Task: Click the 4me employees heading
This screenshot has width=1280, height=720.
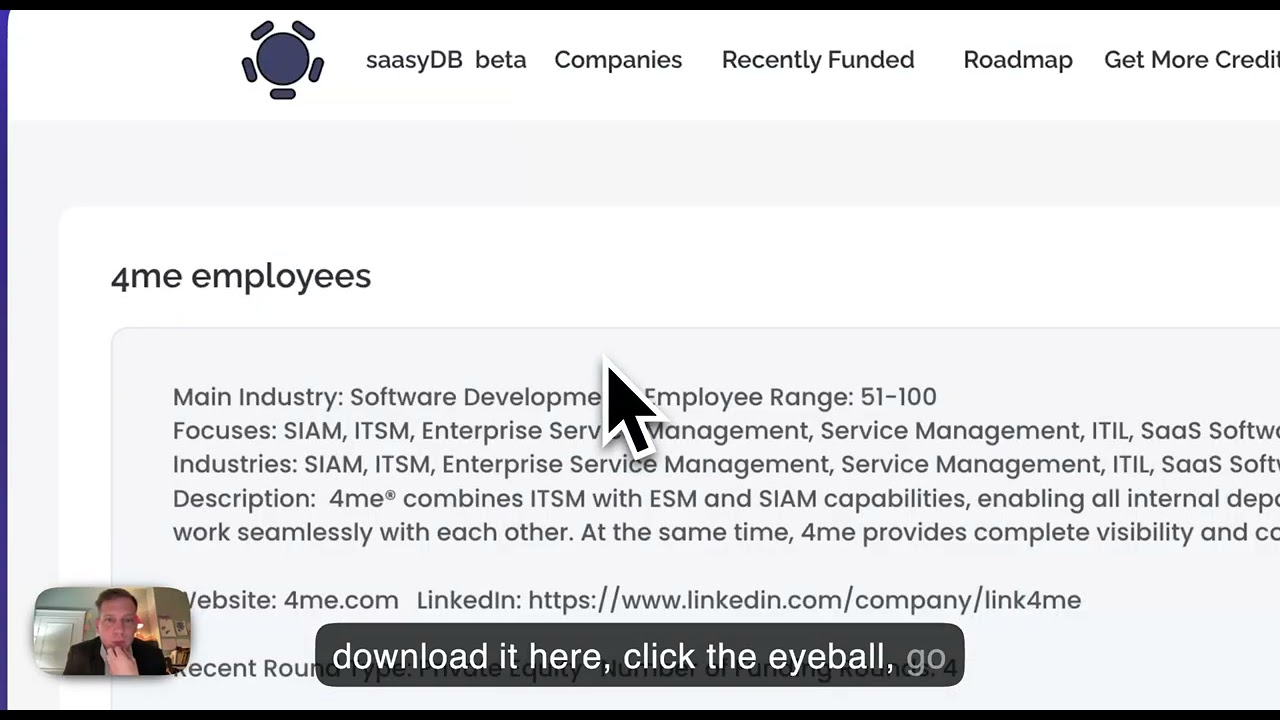Action: (241, 277)
